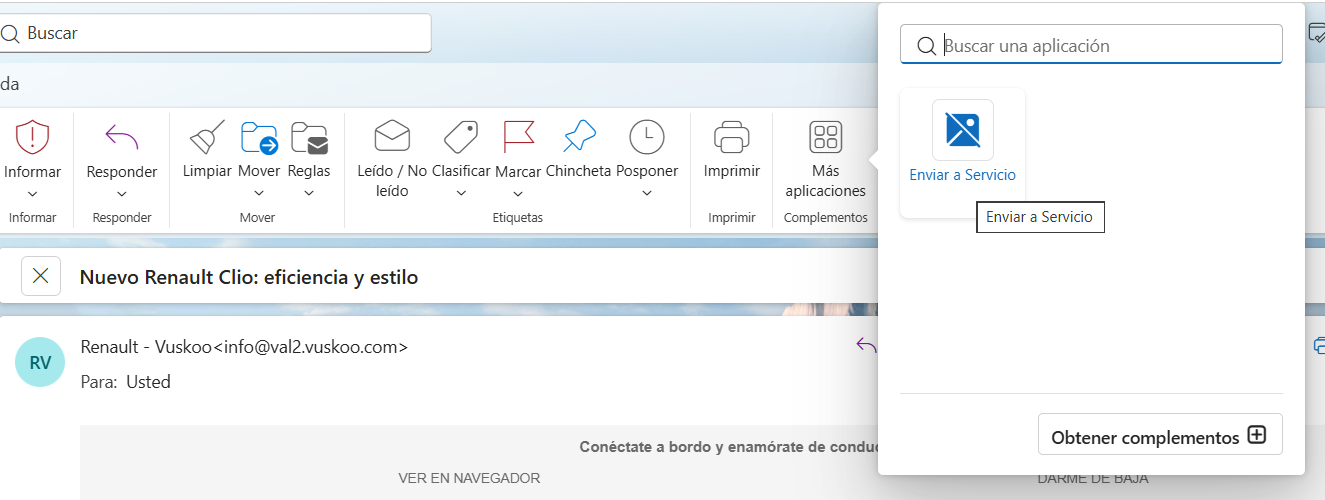The width and height of the screenshot is (1325, 500).
Task: Click the DARME DE BAJA link
Action: coord(1093,478)
